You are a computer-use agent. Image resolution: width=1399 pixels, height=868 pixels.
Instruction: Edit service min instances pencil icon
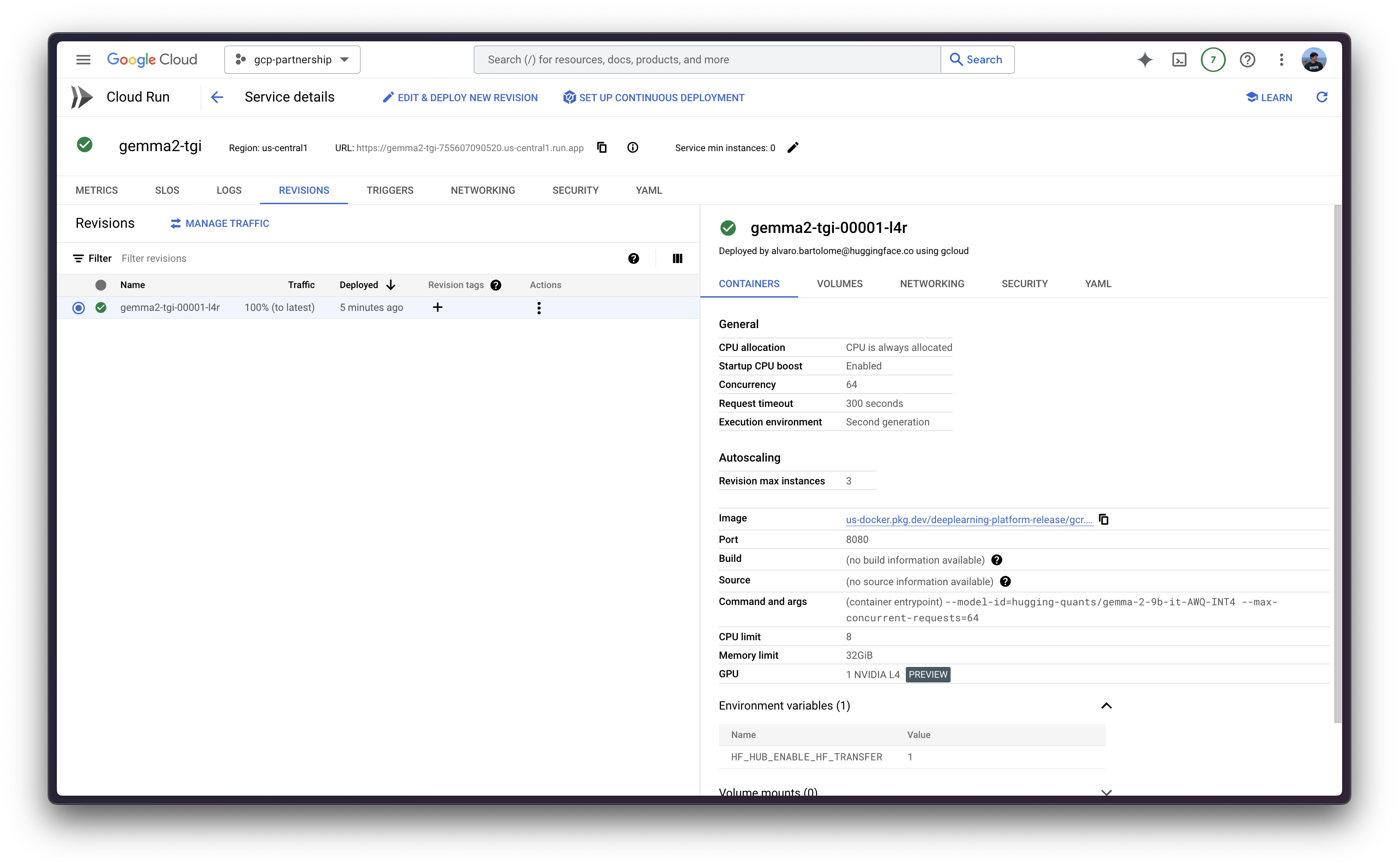[x=793, y=148]
